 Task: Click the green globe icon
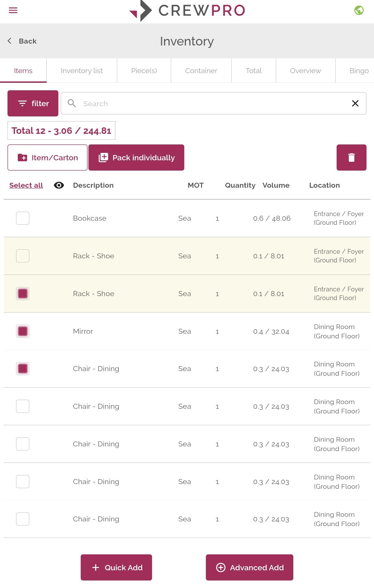359,10
